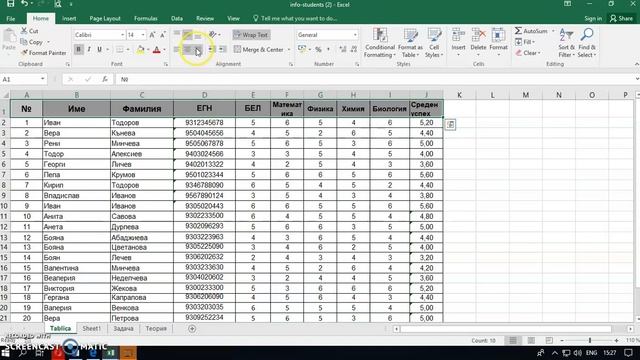Toggle Italic formatting
The height and width of the screenshot is (360, 640).
[89, 49]
